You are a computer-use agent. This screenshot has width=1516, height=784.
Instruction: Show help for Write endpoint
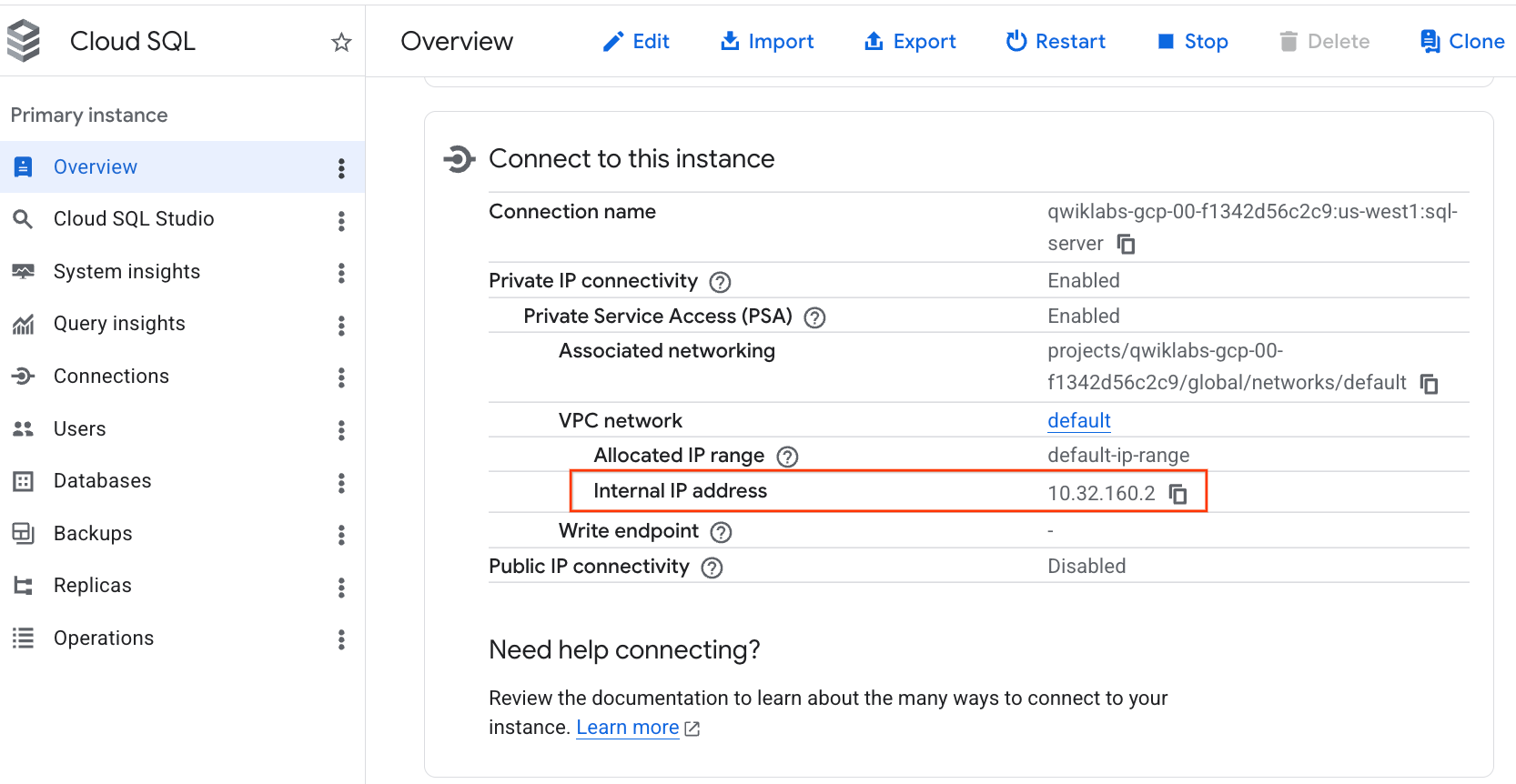coord(721,532)
